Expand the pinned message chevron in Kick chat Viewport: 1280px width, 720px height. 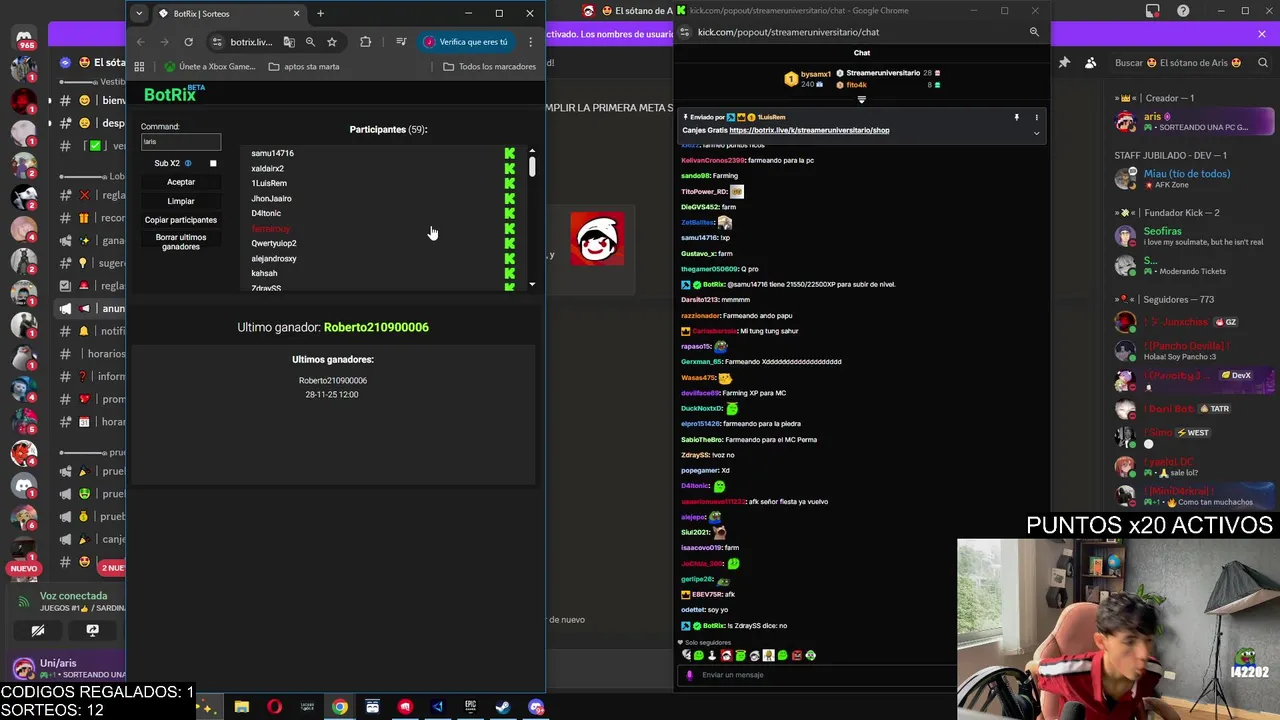click(x=1036, y=132)
